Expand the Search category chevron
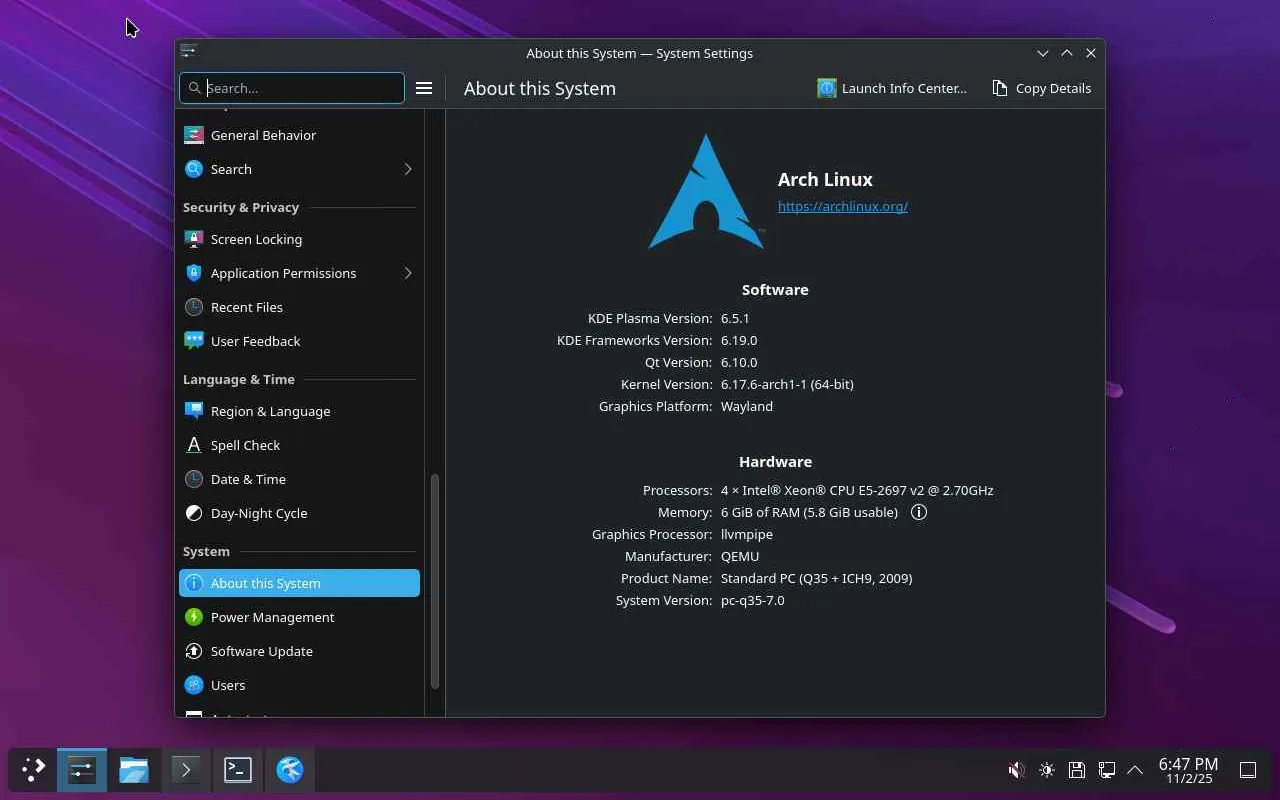1280x800 pixels. point(408,169)
